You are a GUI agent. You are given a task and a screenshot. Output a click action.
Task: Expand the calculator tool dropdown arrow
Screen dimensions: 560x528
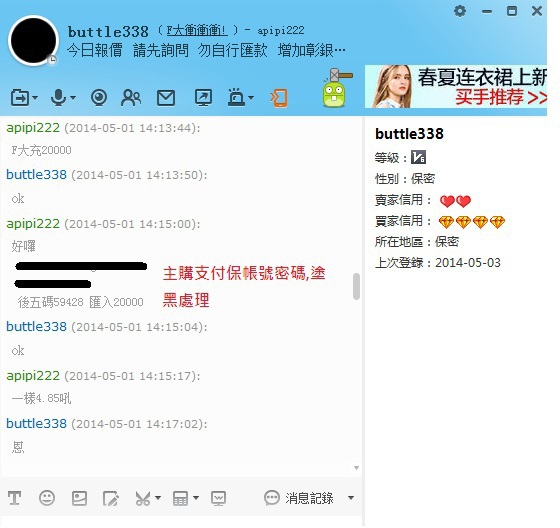(x=196, y=497)
